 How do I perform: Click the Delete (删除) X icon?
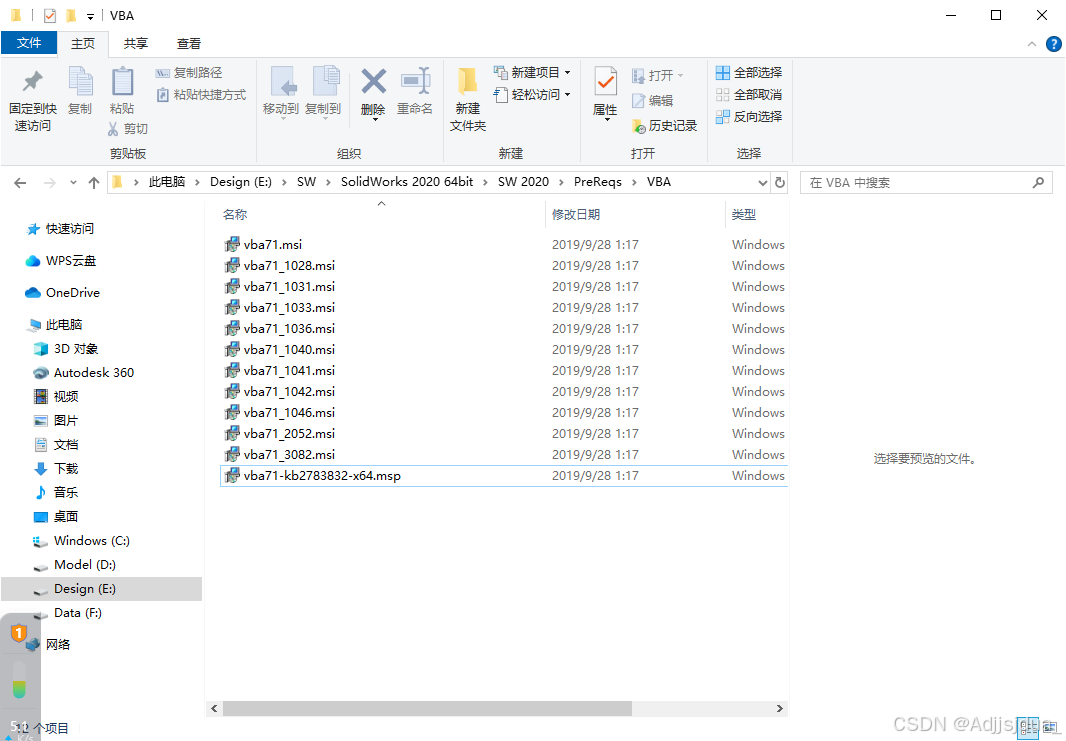coord(373,82)
